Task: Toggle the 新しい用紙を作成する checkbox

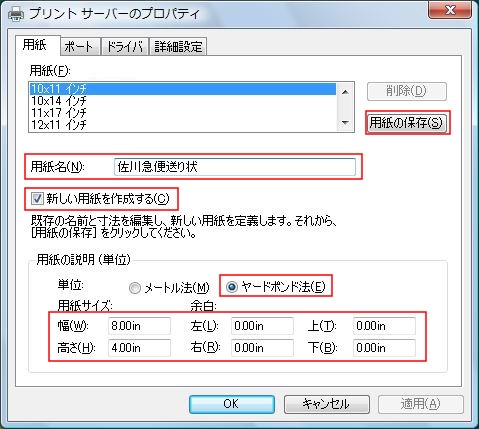Action: [x=37, y=199]
